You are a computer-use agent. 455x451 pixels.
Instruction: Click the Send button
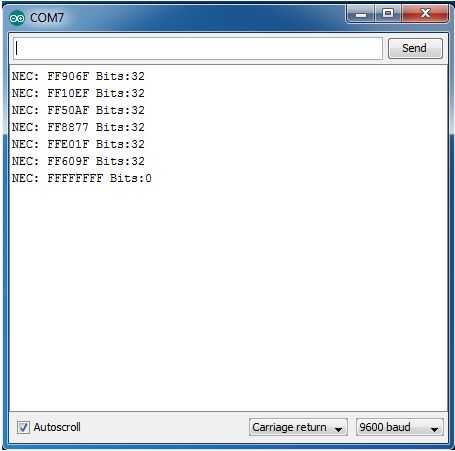coord(415,48)
